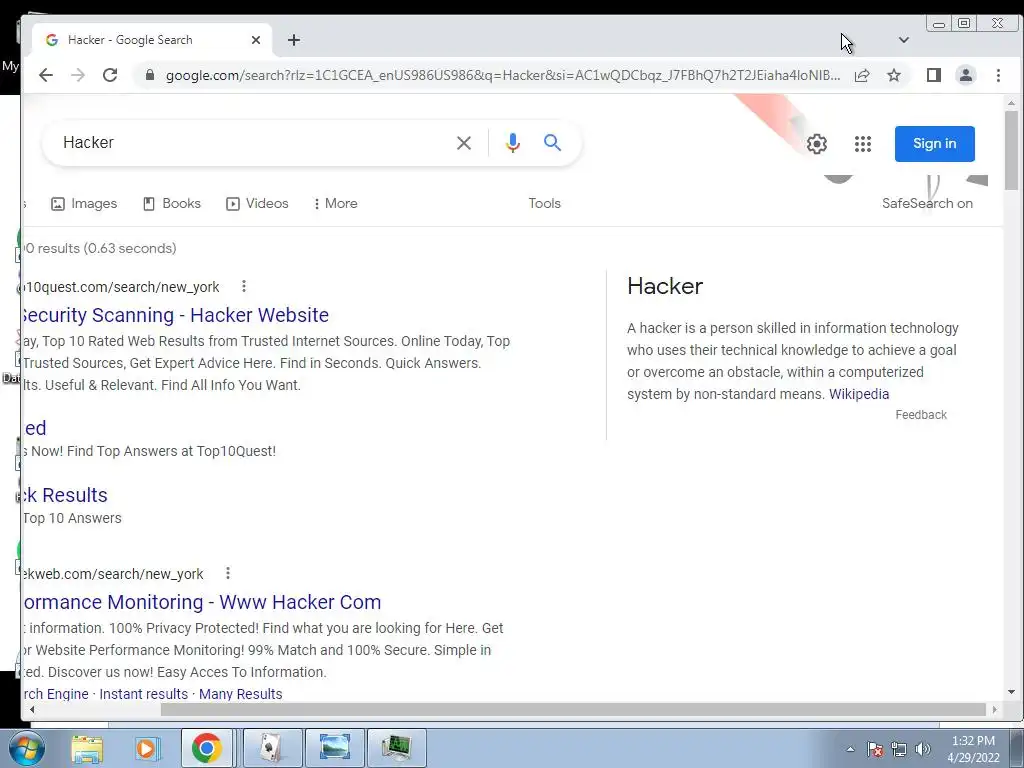Open the picture viewer taskbar icon

point(334,748)
